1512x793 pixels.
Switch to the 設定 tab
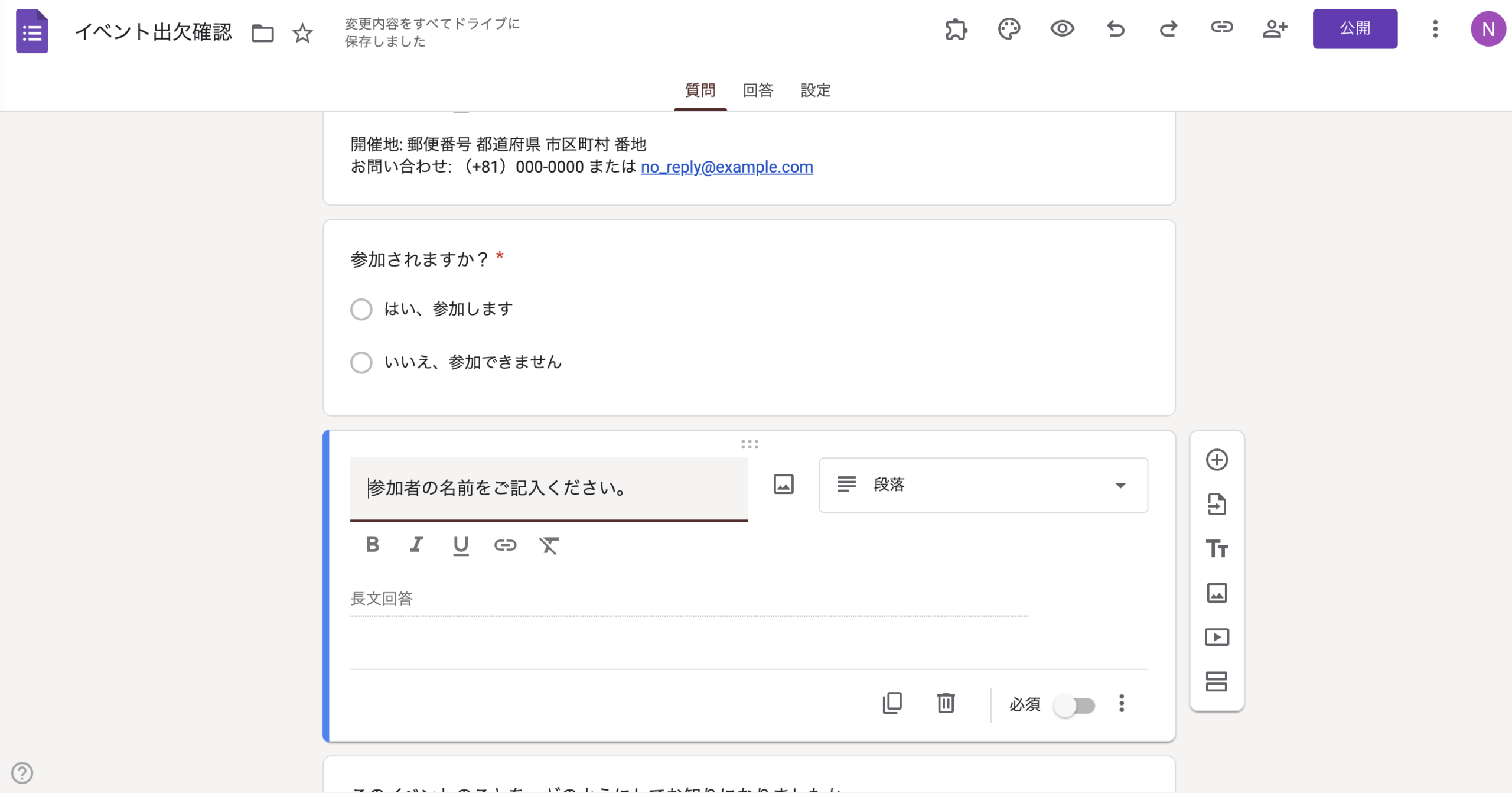tap(816, 90)
